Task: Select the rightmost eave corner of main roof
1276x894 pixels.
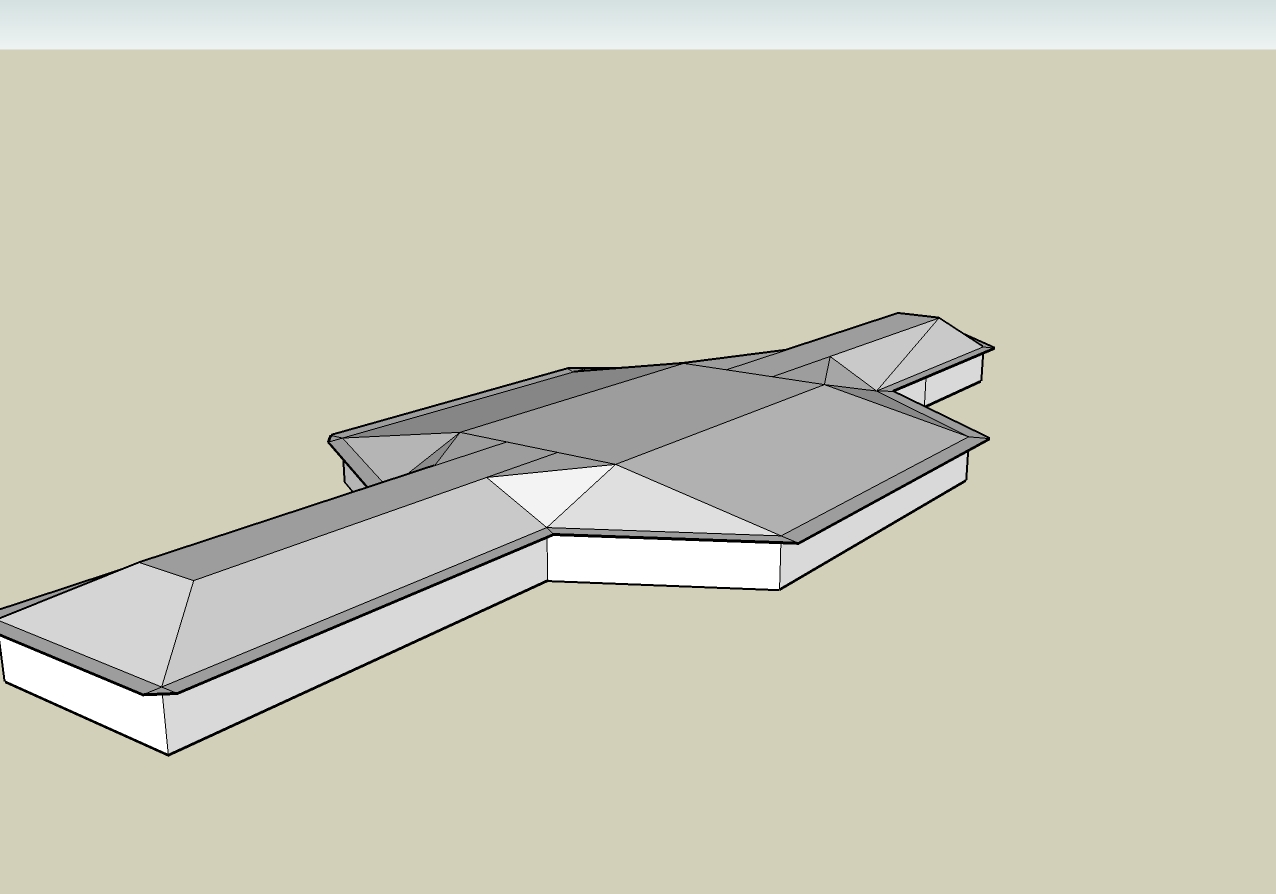Action: pyautogui.click(x=987, y=439)
